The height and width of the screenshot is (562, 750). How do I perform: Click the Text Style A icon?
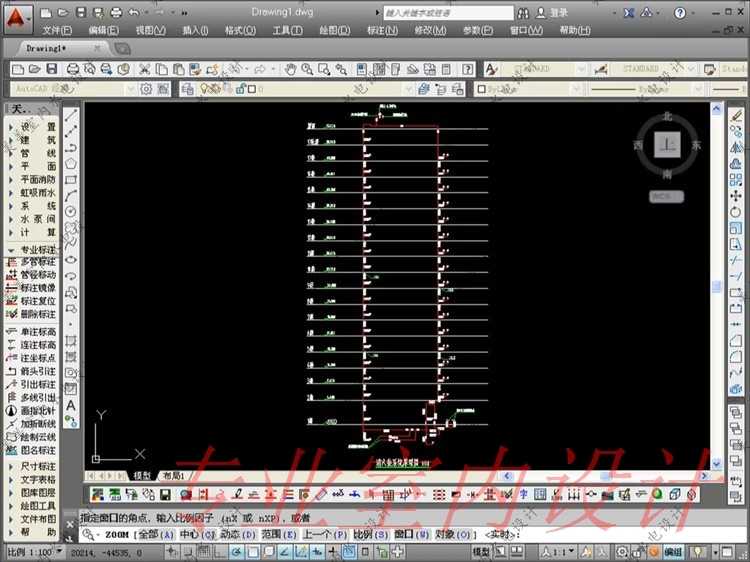[x=491, y=69]
